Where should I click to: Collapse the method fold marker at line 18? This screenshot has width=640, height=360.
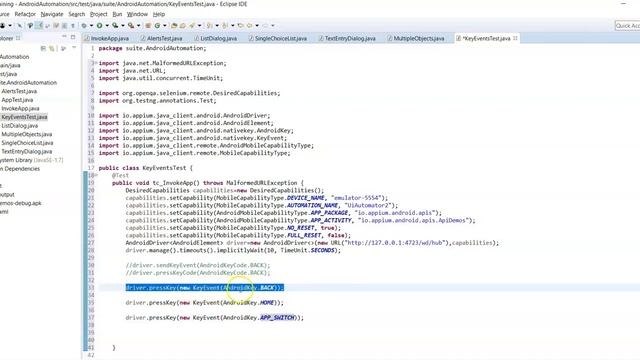coord(95,175)
